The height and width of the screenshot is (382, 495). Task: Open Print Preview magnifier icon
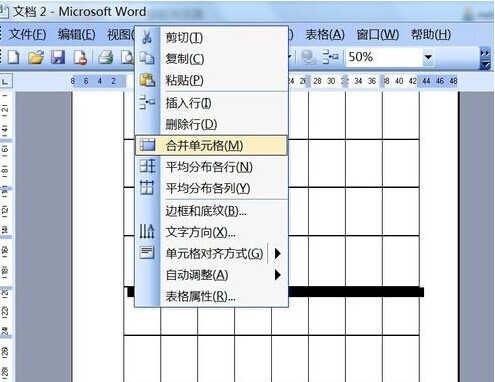pyautogui.click(x=127, y=57)
